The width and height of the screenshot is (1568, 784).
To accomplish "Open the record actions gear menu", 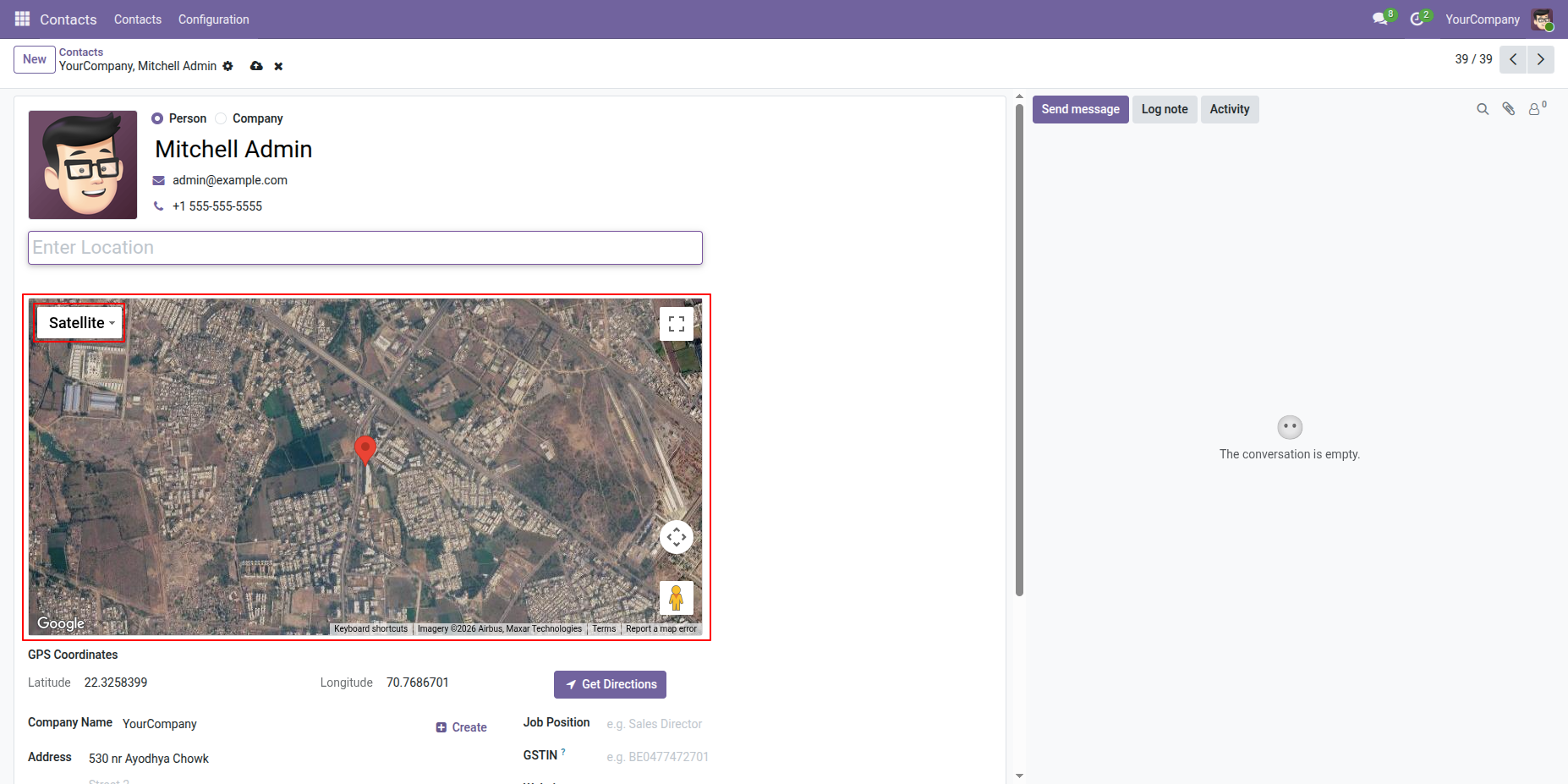I will point(228,66).
